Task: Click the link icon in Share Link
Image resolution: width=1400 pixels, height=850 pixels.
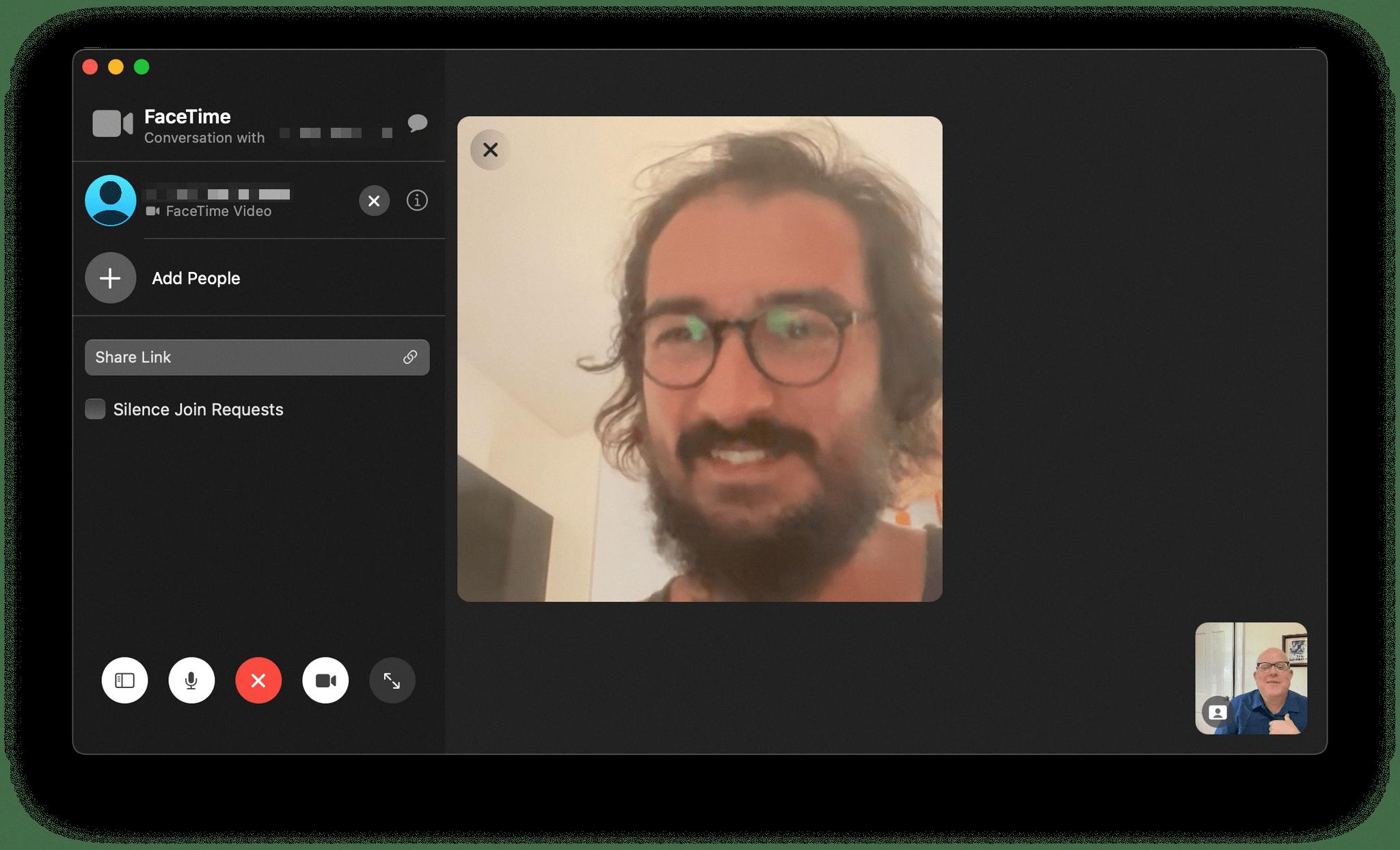Action: click(410, 357)
